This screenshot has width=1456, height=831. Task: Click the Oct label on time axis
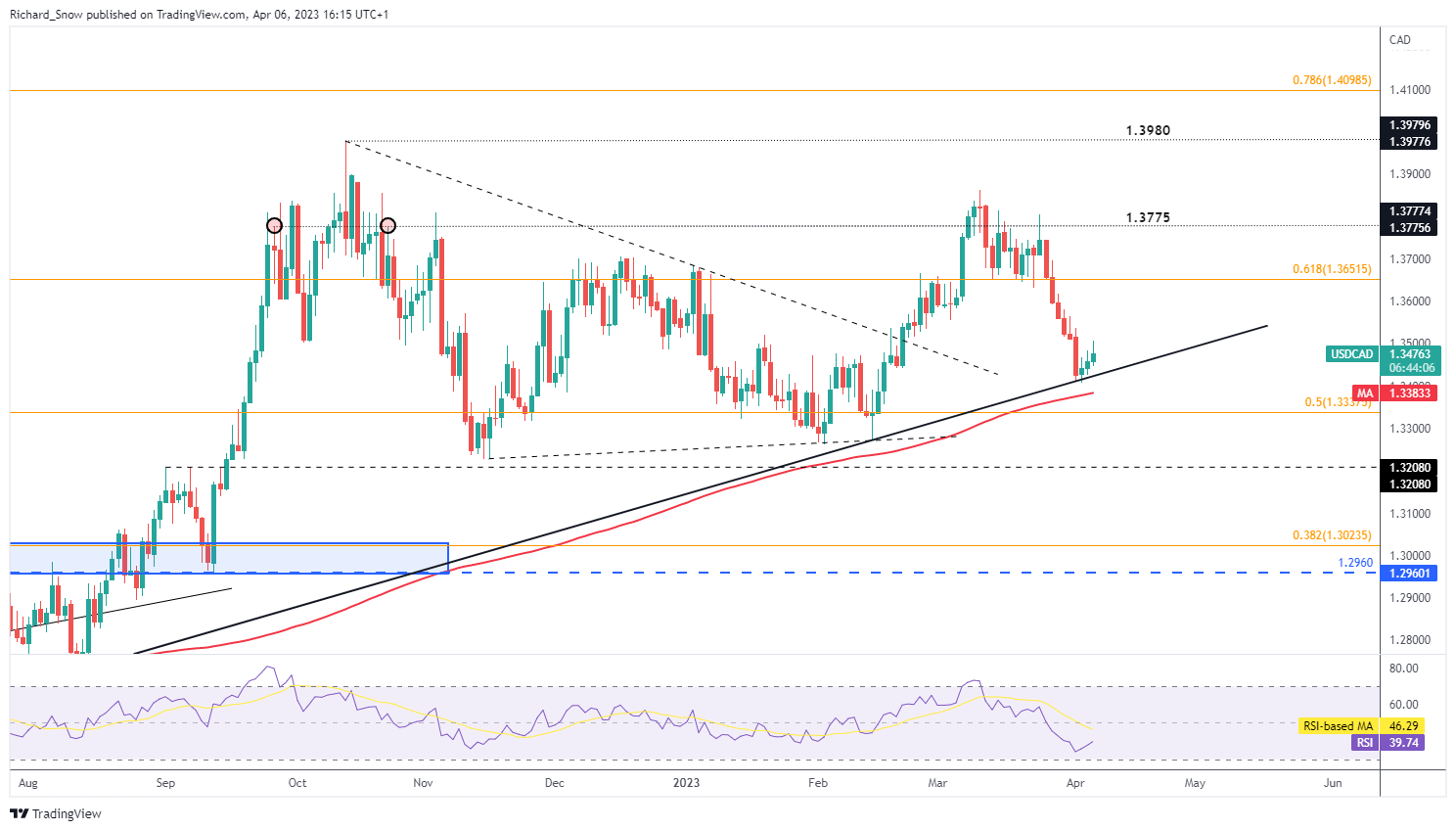coord(297,783)
